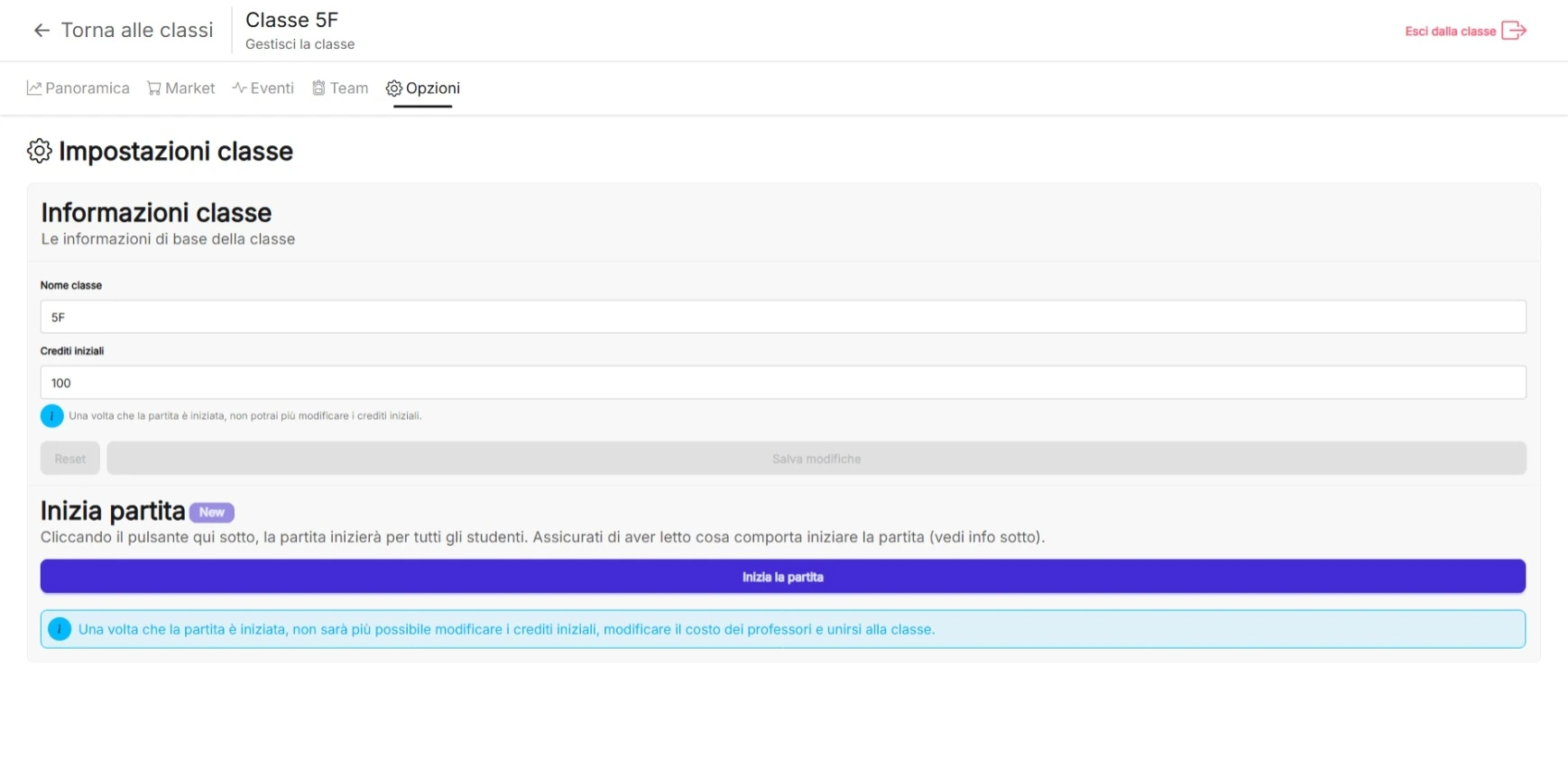Switch to the Panoramica tab
The width and height of the screenshot is (1568, 778).
point(78,88)
